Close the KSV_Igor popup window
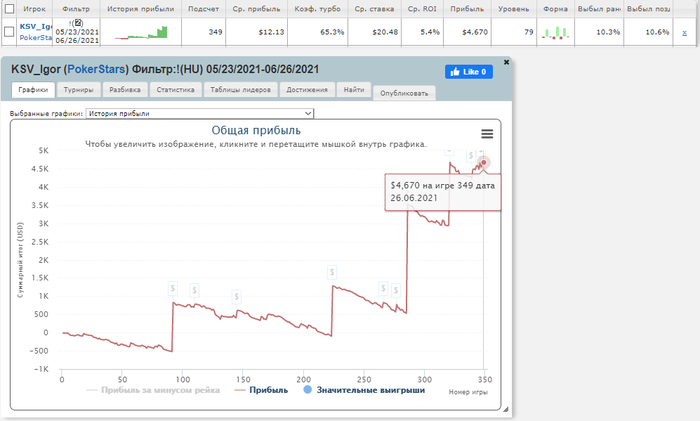This screenshot has height=421, width=700. (x=506, y=62)
